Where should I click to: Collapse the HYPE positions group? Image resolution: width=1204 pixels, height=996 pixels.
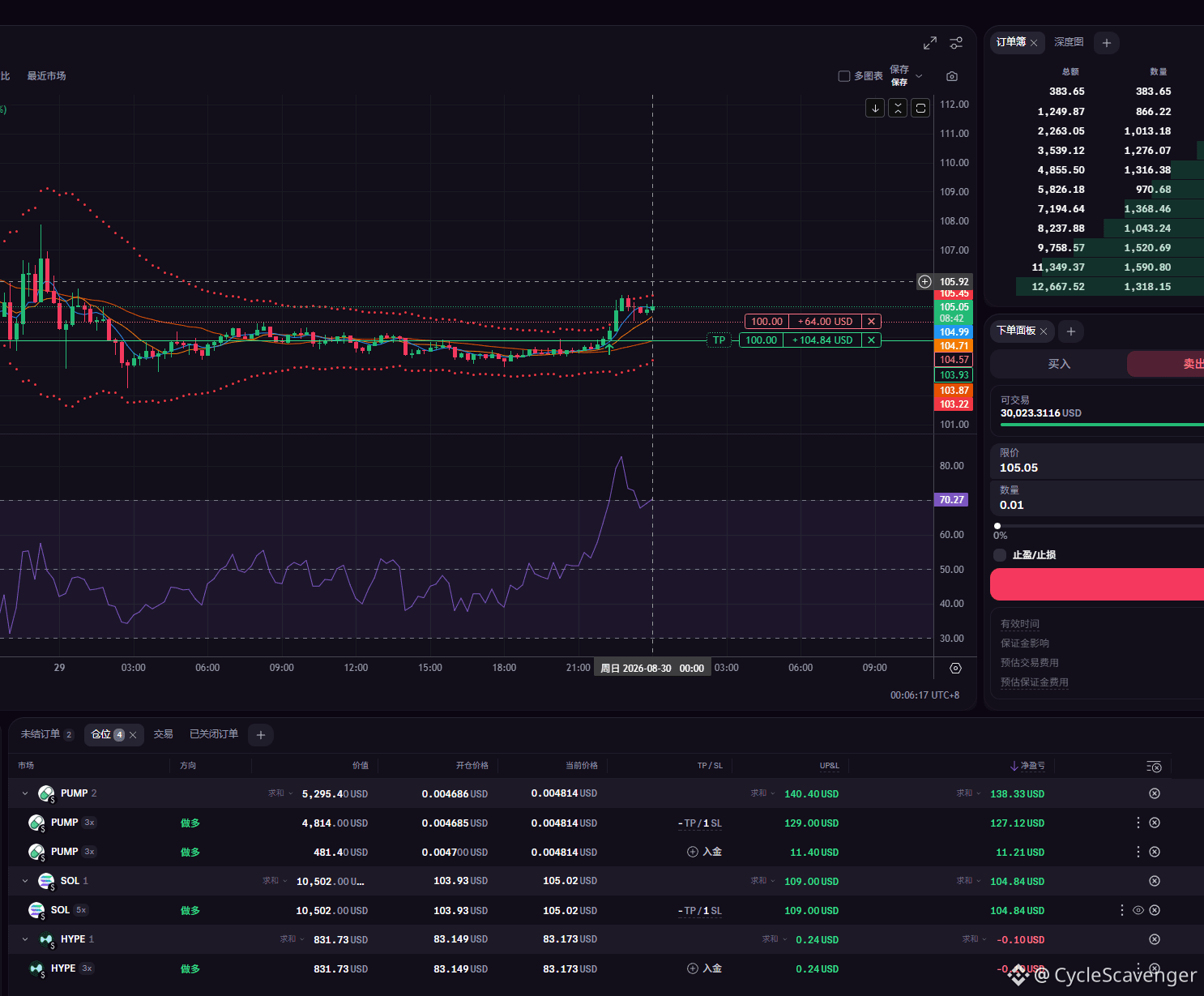pos(25,939)
